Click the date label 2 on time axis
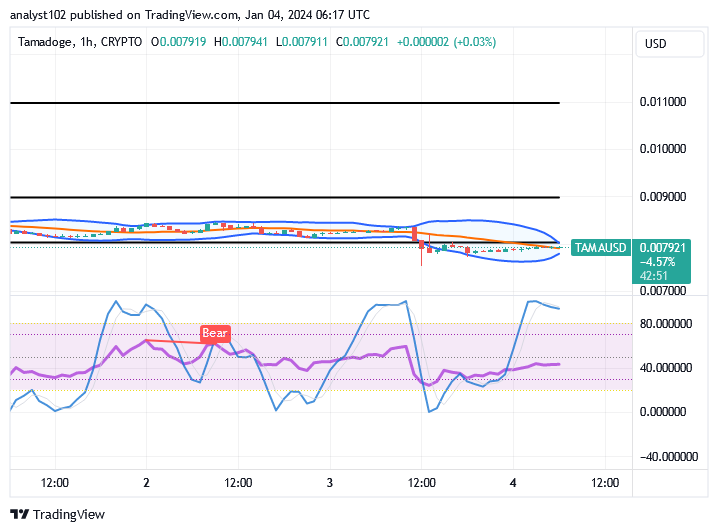The height and width of the screenshot is (532, 718). (x=146, y=483)
